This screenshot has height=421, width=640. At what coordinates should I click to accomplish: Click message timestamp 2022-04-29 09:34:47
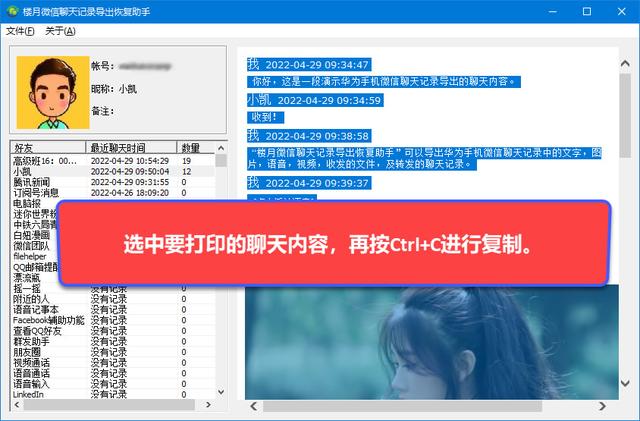317,65
